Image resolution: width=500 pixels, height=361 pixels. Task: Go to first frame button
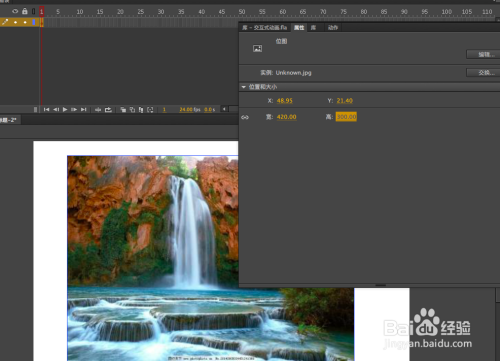tap(46, 109)
